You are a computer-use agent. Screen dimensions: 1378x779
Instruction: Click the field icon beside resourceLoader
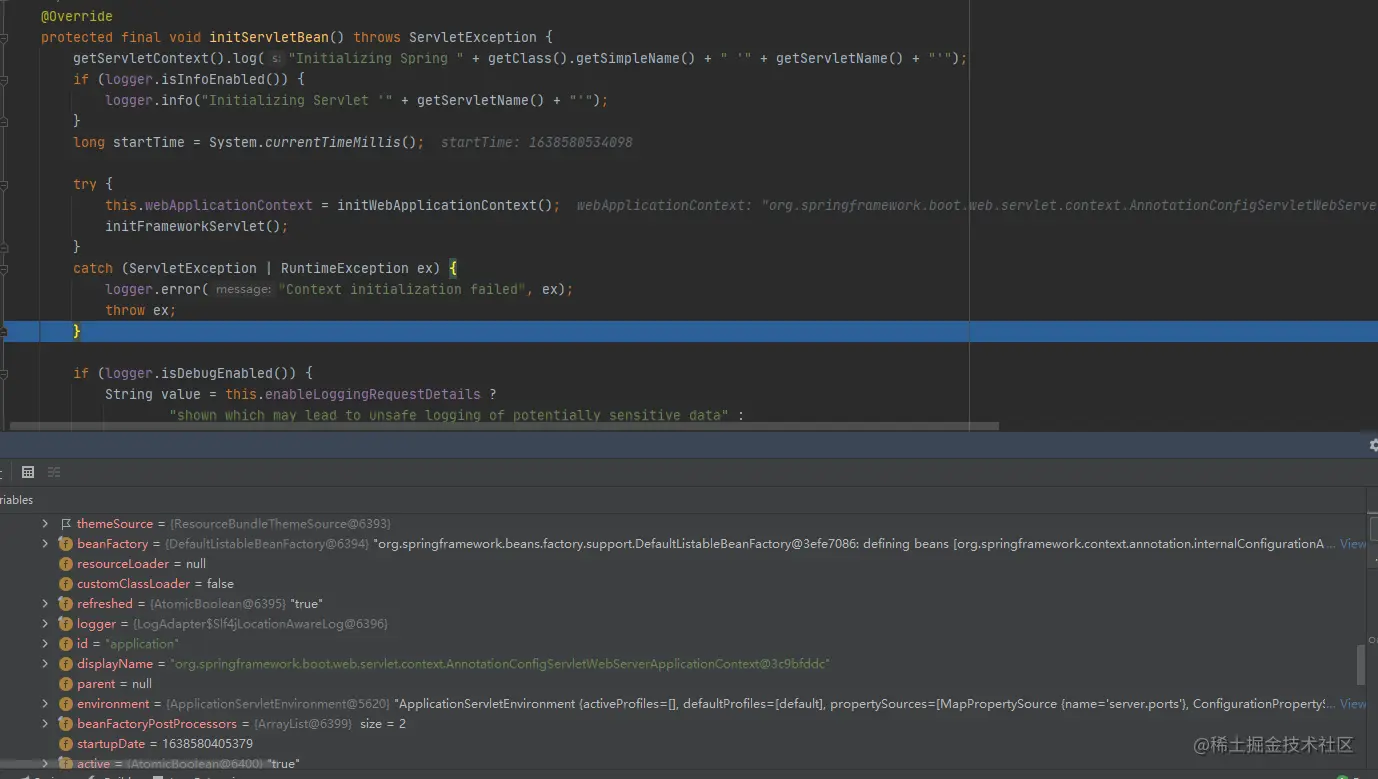[x=66, y=564]
